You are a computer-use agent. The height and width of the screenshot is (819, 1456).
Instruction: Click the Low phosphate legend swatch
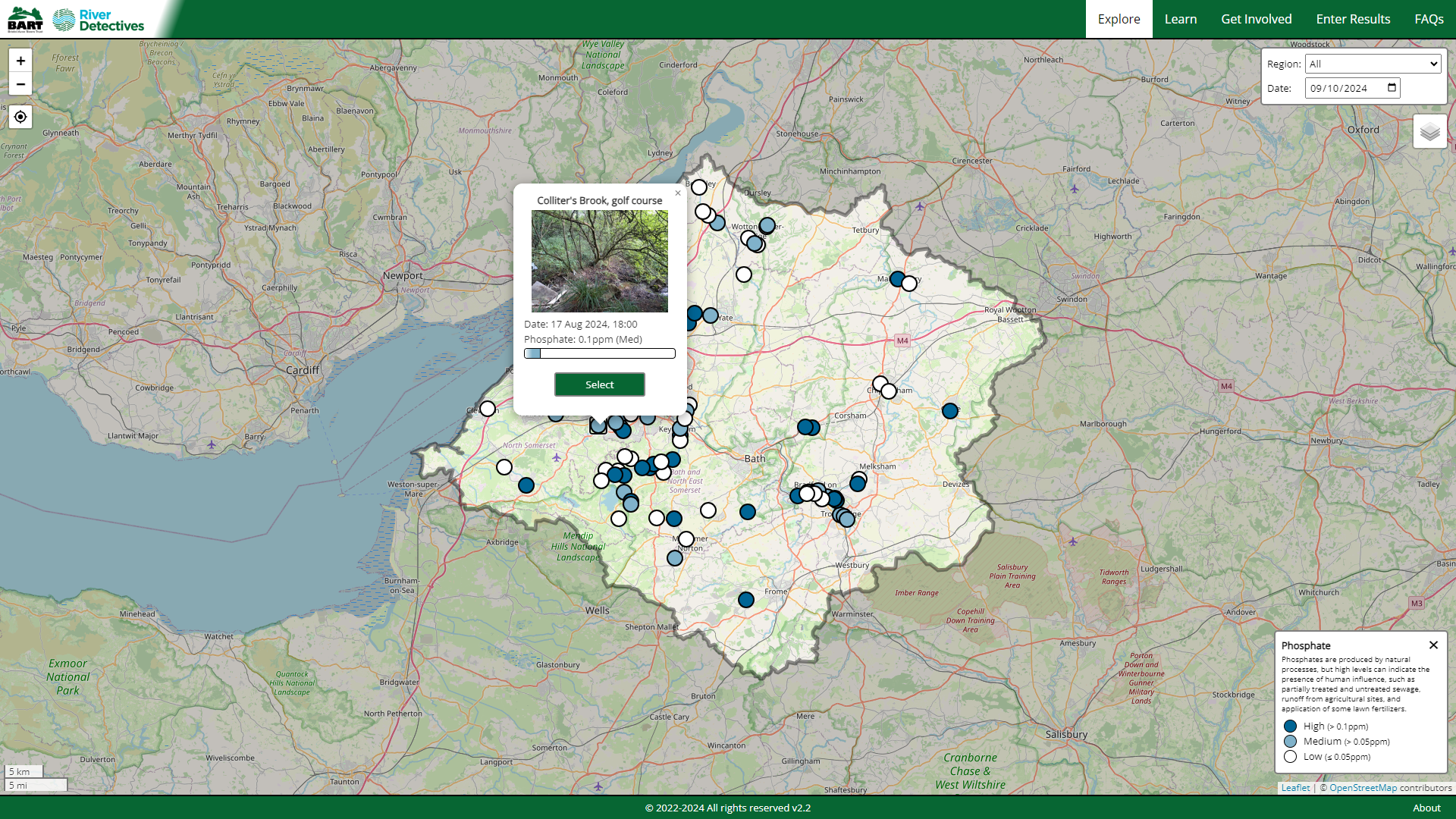coord(1290,757)
